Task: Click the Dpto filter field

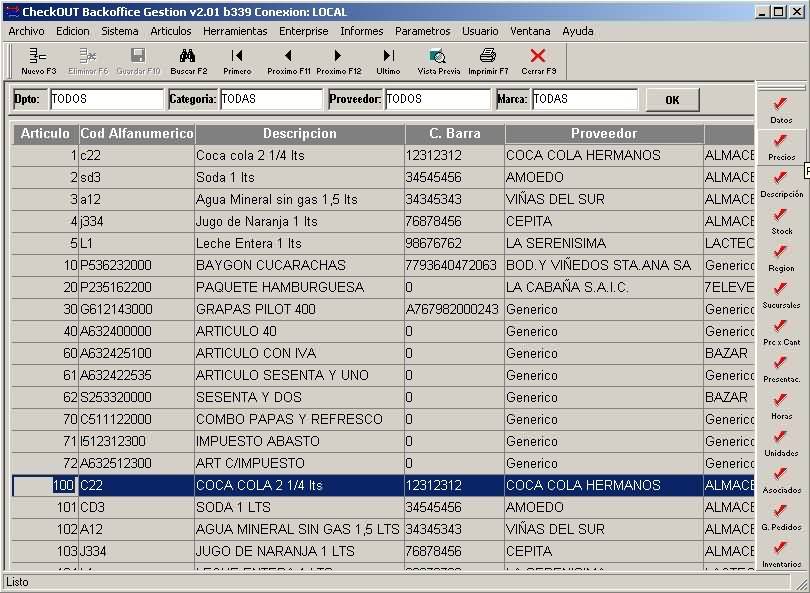Action: 106,99
